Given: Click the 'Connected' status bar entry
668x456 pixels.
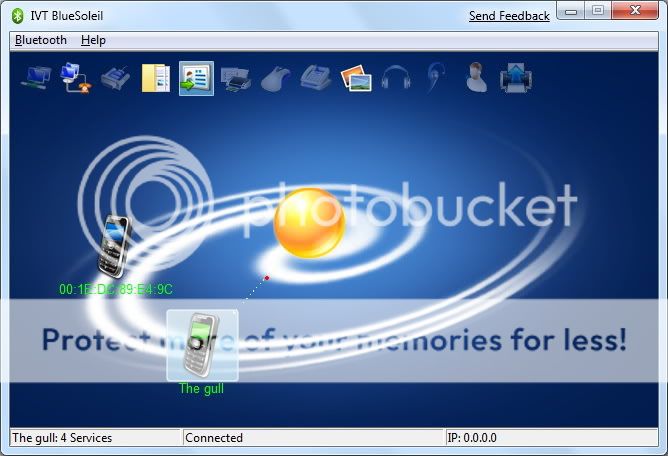Looking at the screenshot, I should pos(214,438).
